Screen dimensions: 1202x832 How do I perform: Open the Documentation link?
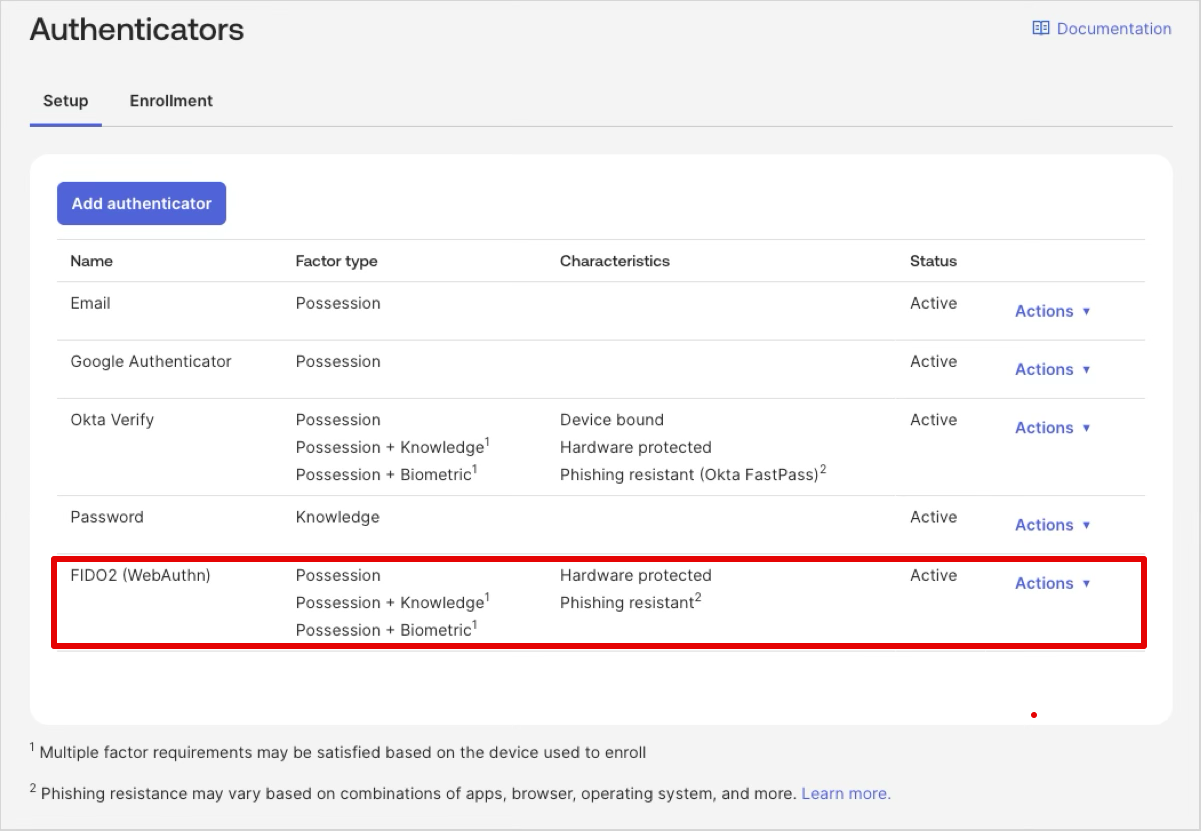[x=1113, y=28]
